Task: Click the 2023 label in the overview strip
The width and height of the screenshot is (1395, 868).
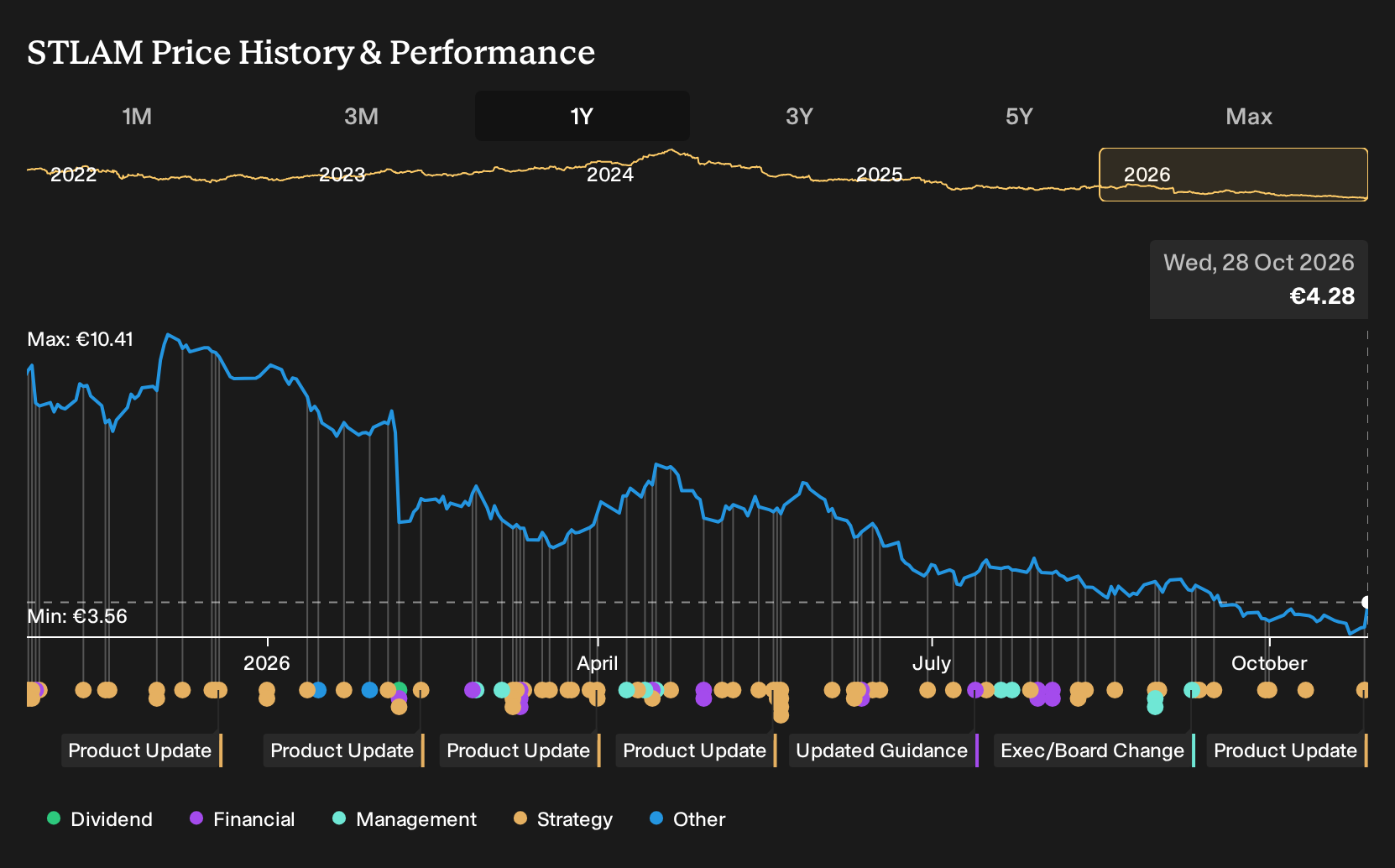Action: click(x=342, y=175)
